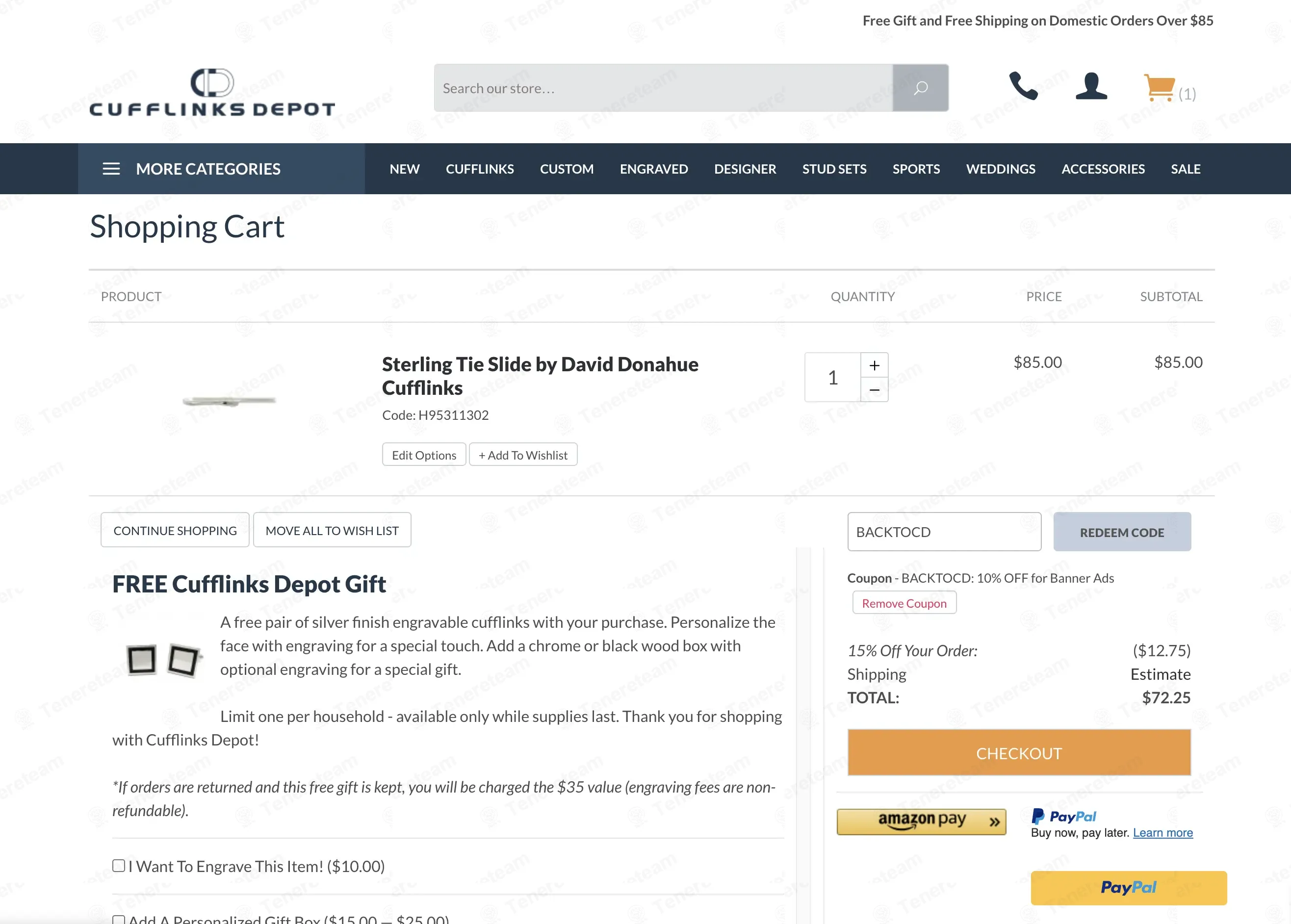Click the PRODUCT column header
This screenshot has height=924, width=1291.
[x=131, y=296]
